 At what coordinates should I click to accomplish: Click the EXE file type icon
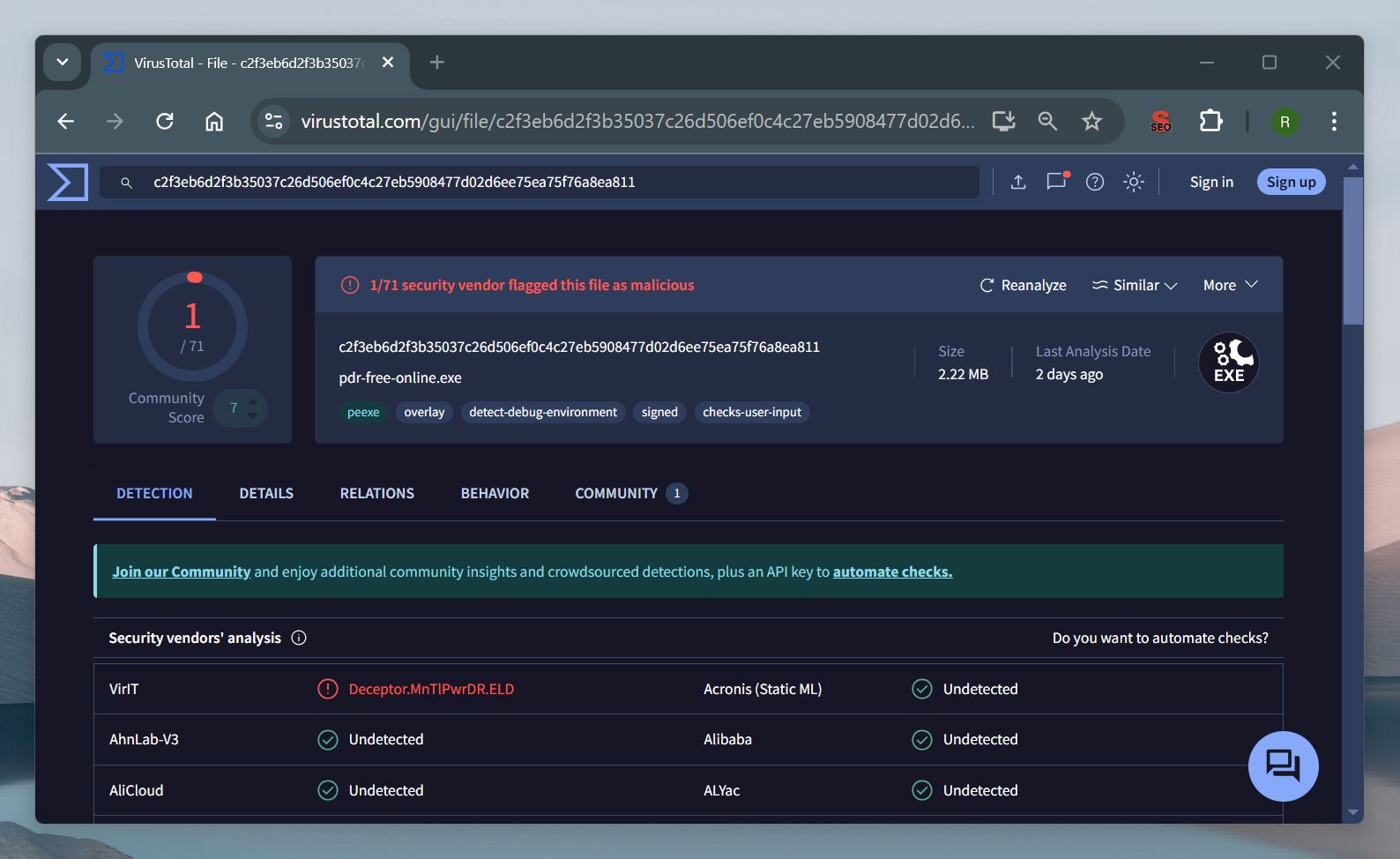1229,362
